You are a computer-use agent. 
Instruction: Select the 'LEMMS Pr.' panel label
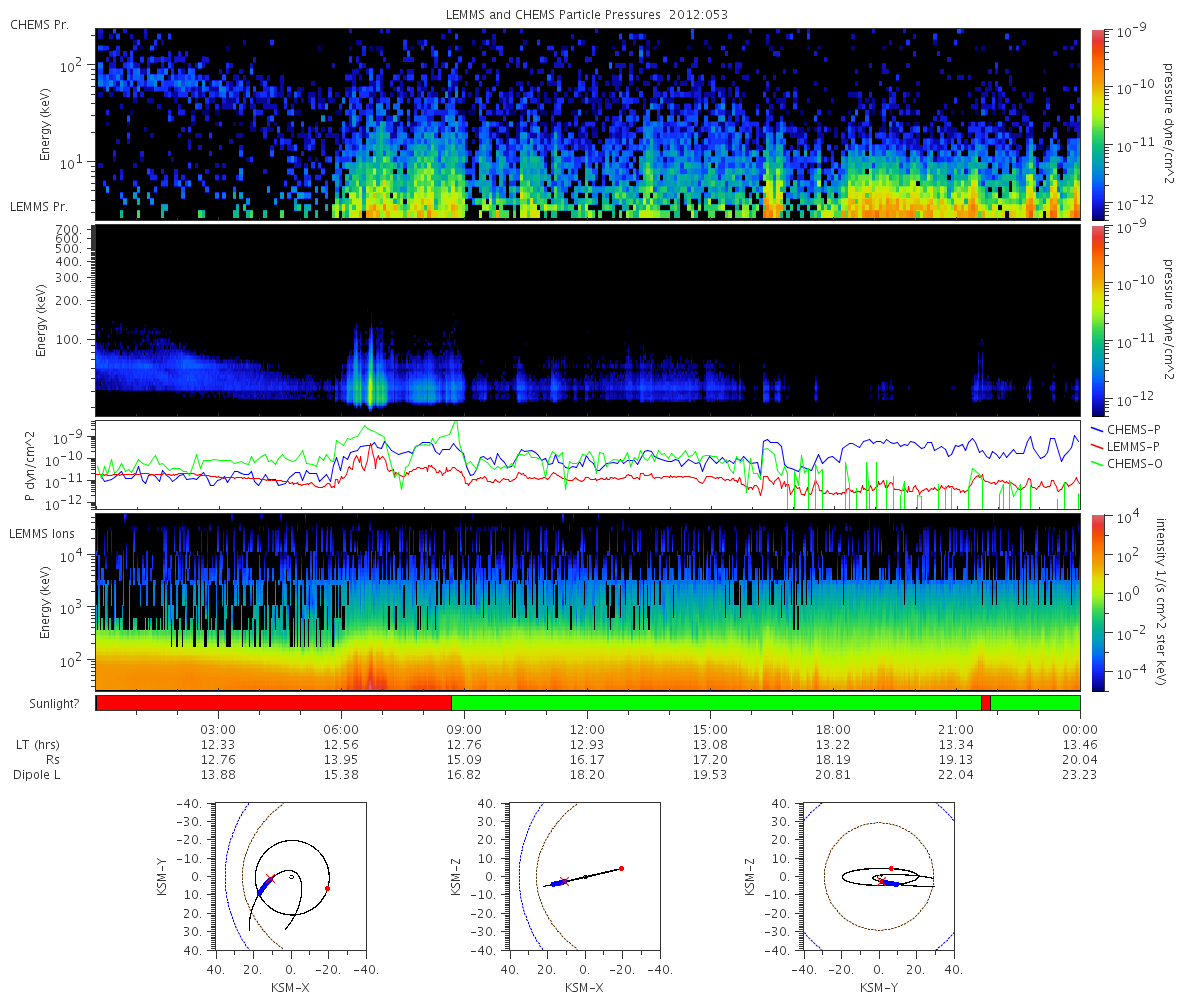[40, 206]
